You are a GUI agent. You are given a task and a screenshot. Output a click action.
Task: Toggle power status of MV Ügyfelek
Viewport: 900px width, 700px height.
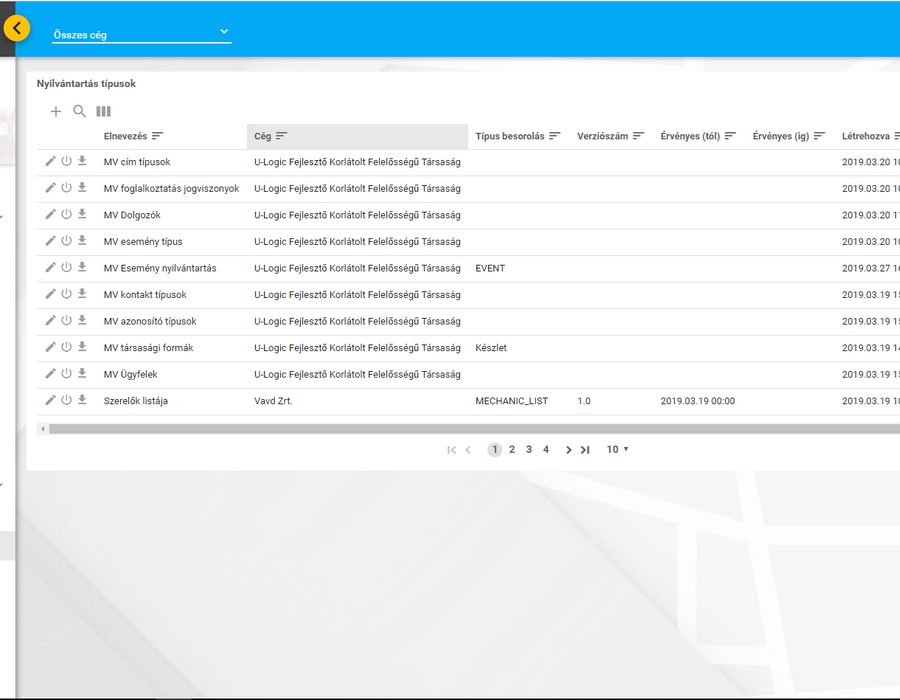point(67,374)
